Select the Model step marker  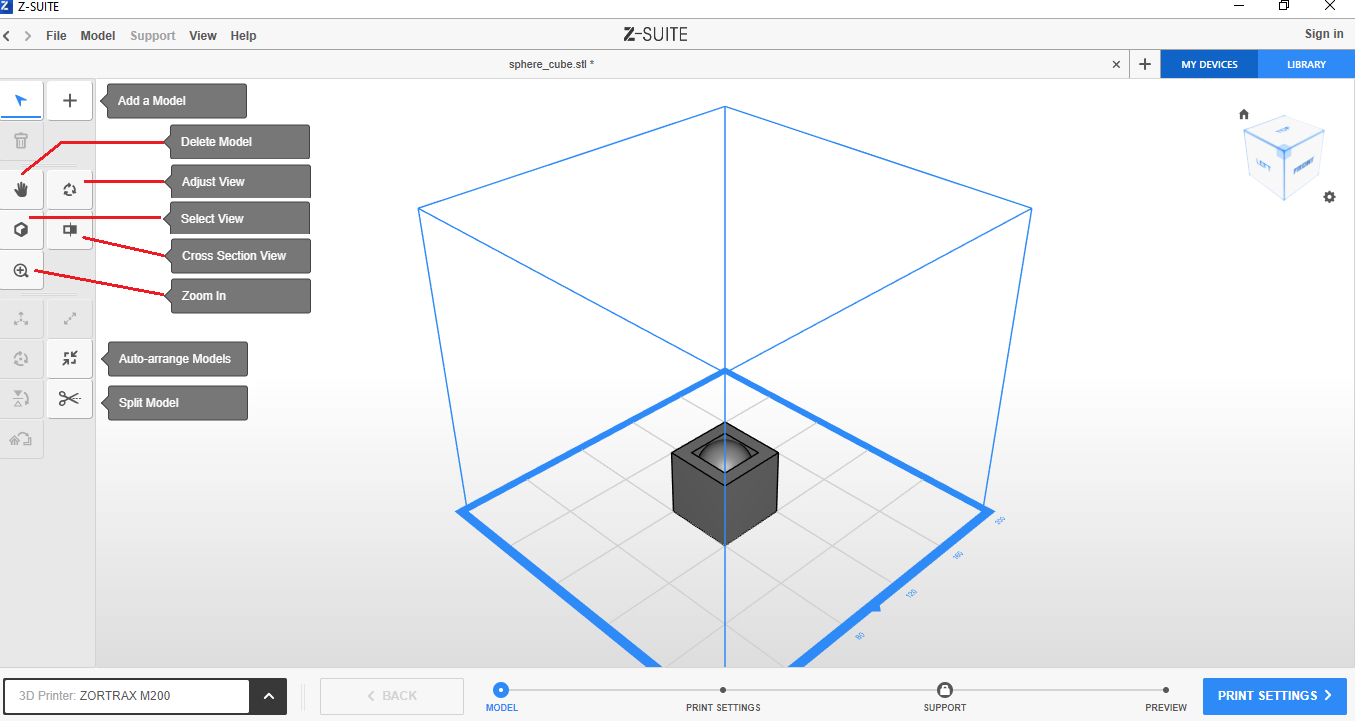(x=501, y=690)
